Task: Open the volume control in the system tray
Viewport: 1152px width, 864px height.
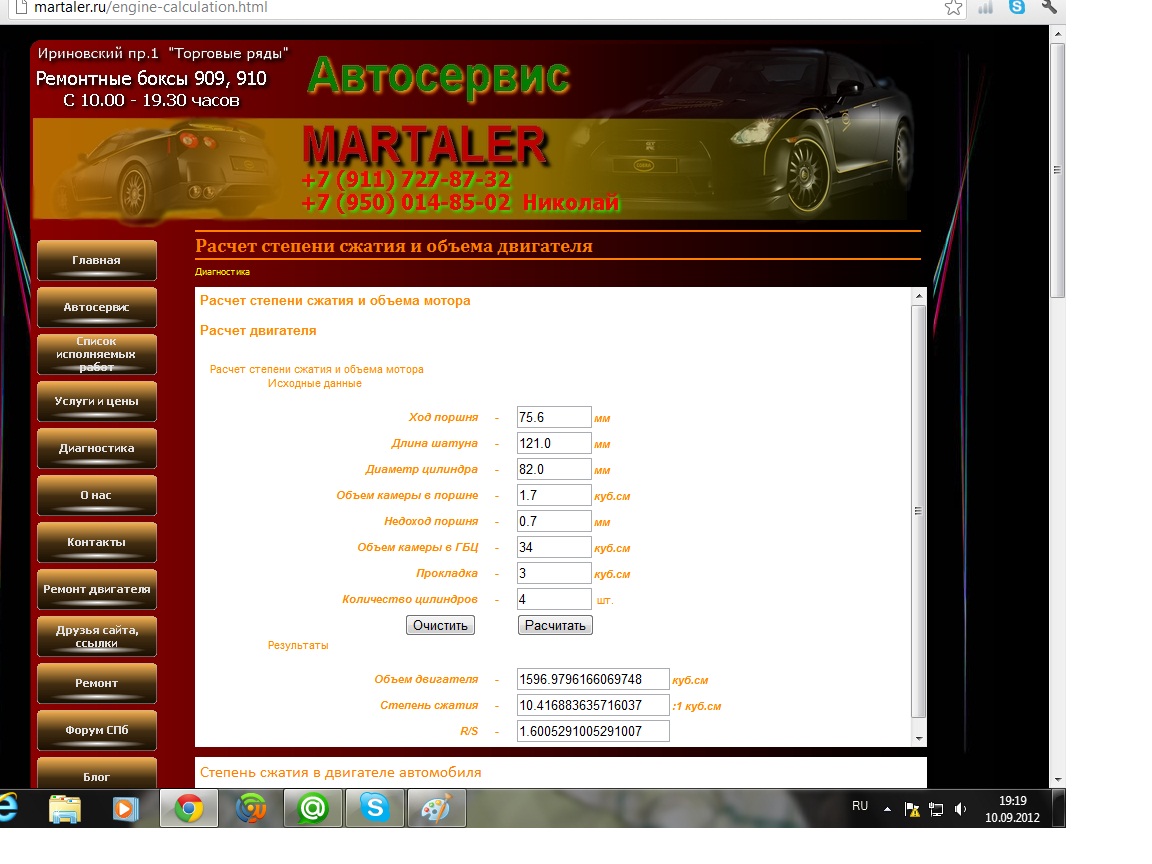Action: tap(961, 808)
